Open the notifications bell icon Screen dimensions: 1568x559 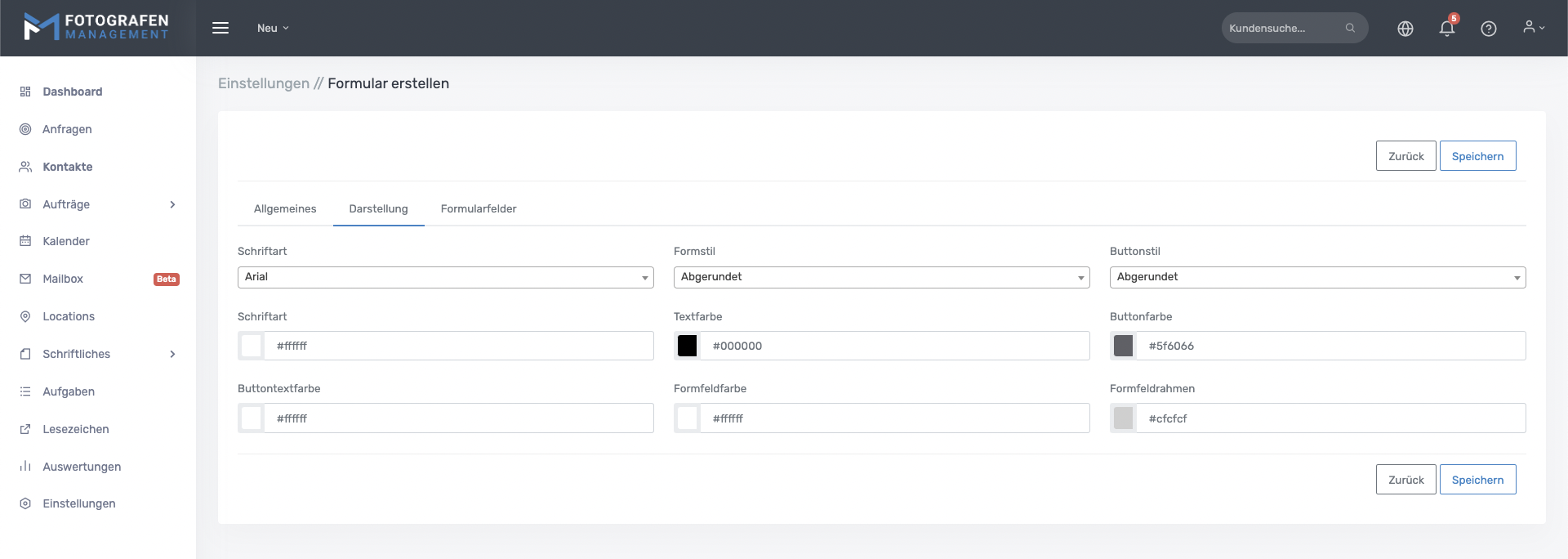point(1446,29)
